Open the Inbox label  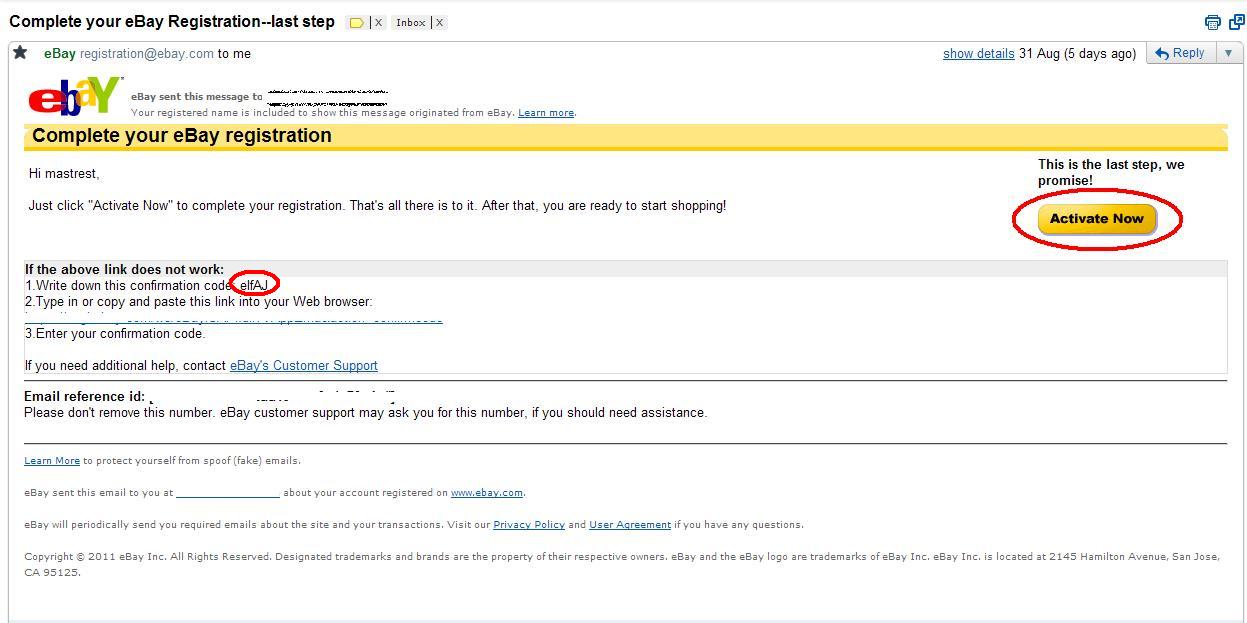click(x=410, y=22)
